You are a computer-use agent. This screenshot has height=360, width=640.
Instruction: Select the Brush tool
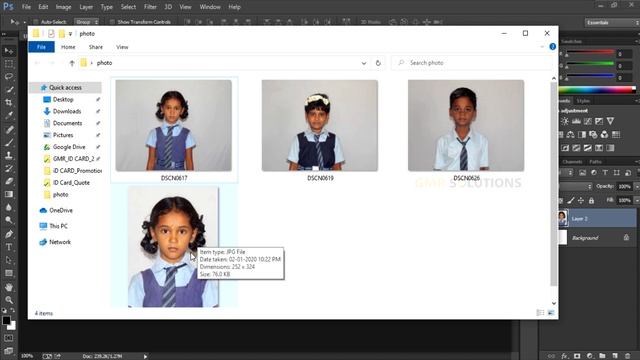pos(9,142)
